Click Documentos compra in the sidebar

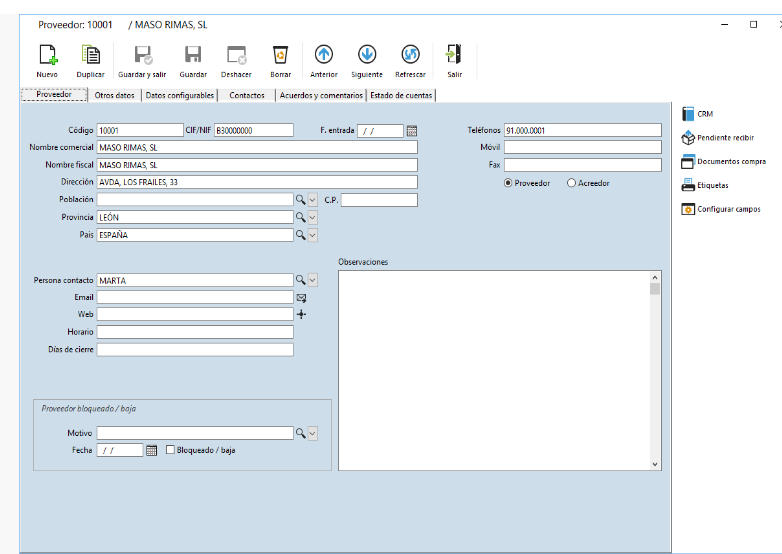pyautogui.click(x=730, y=161)
